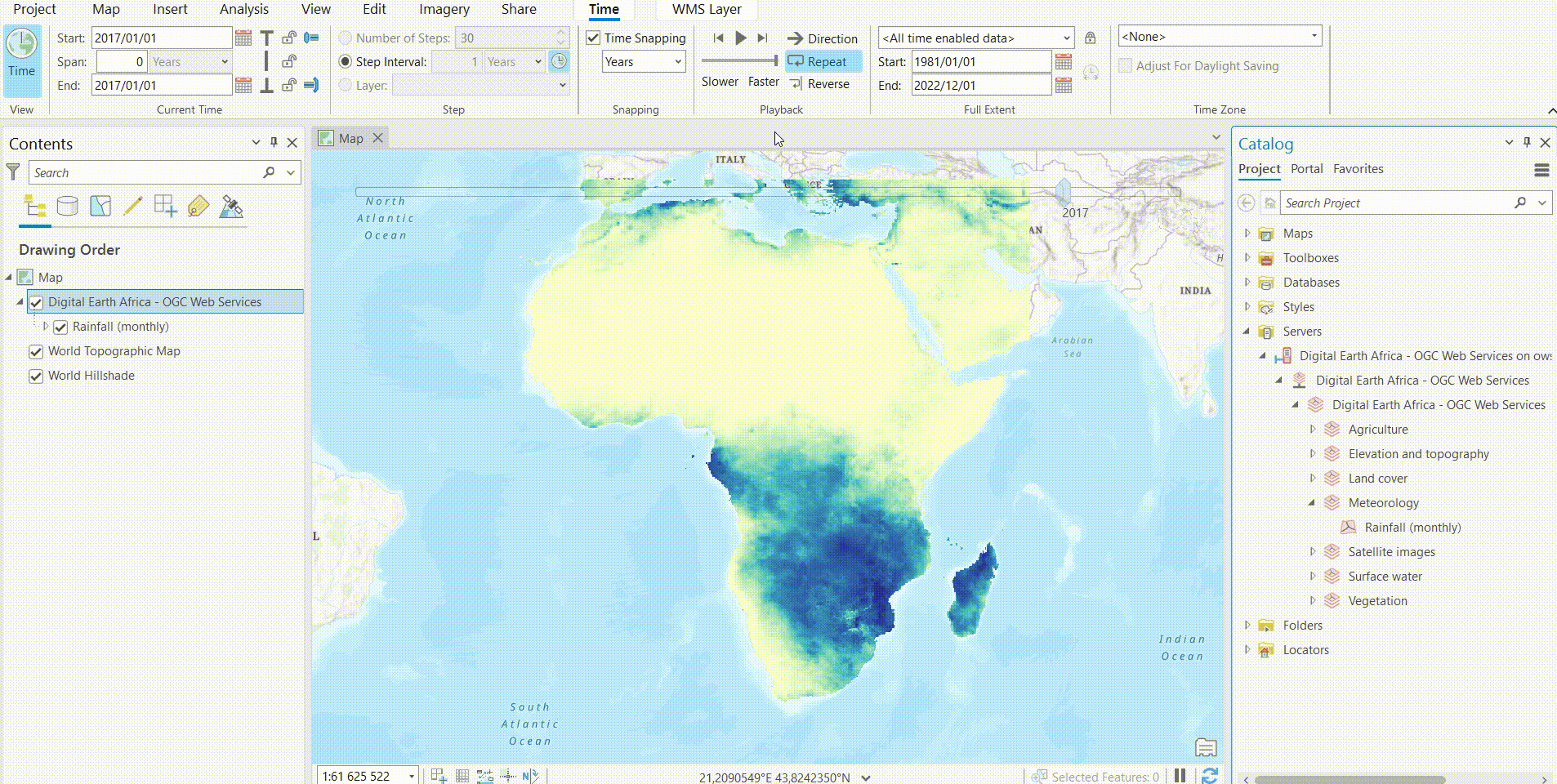Click the lock icon next to the time extent dropdown
Image resolution: width=1557 pixels, height=784 pixels.
tap(1089, 38)
